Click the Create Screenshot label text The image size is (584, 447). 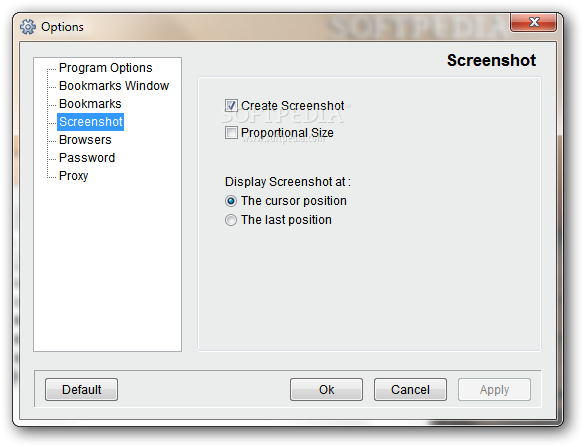(x=292, y=105)
